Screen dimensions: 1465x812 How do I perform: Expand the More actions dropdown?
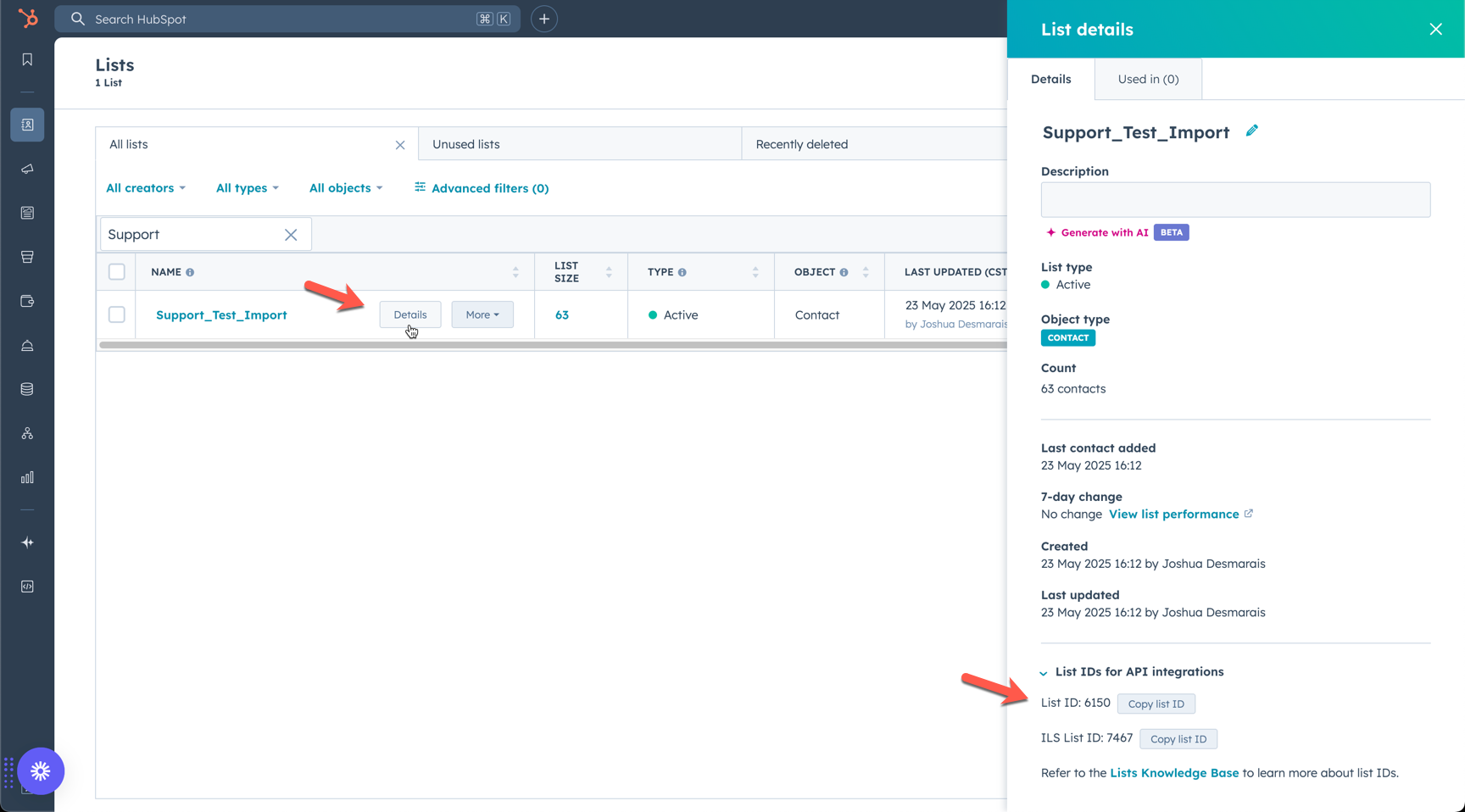482,314
